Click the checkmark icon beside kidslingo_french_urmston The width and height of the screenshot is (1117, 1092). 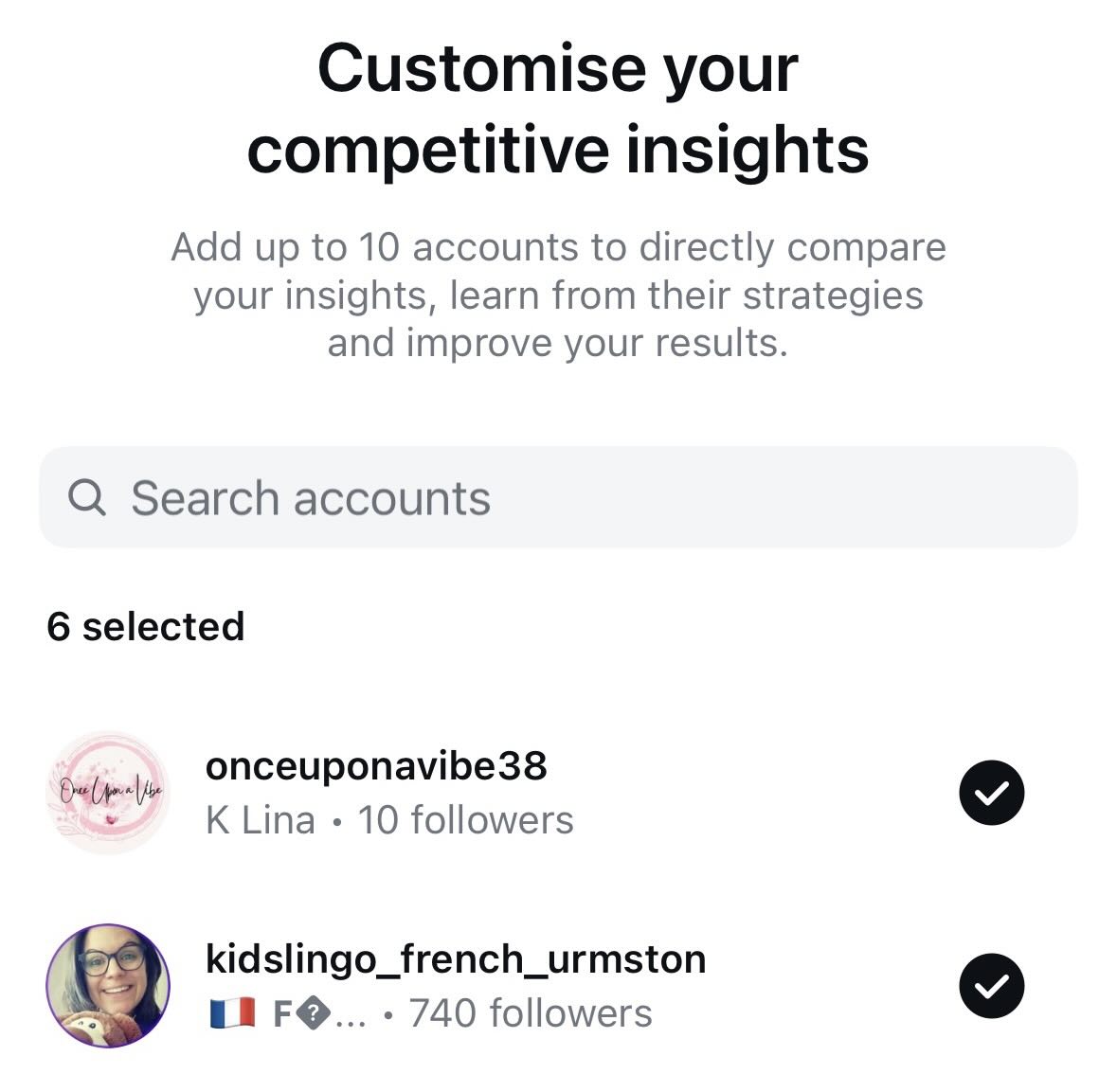point(991,985)
